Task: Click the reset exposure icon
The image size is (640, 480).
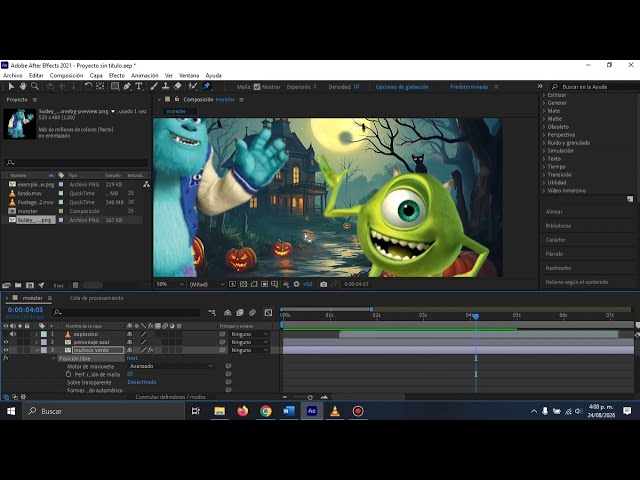Action: tap(296, 284)
